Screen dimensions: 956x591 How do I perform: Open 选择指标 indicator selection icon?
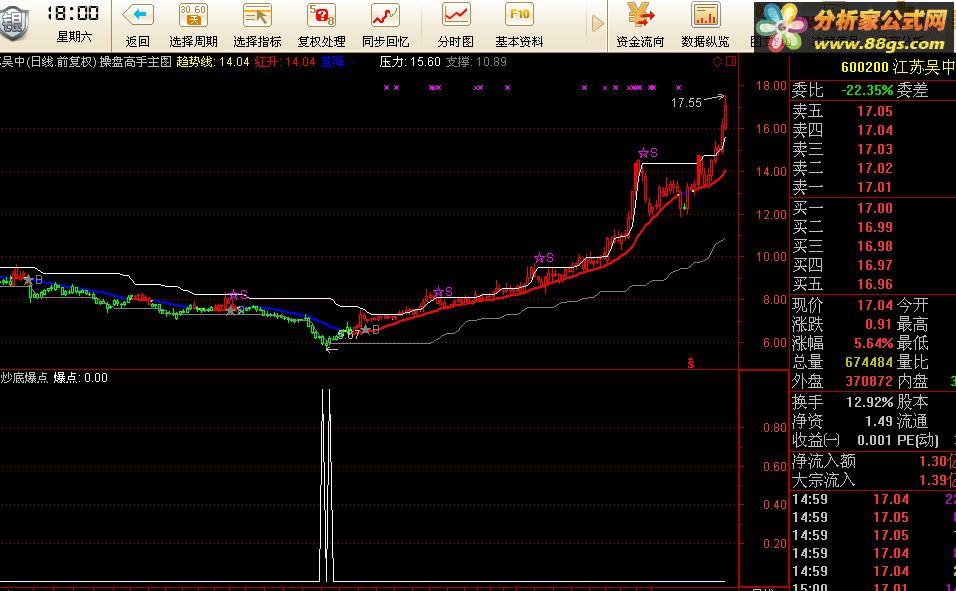click(x=257, y=15)
